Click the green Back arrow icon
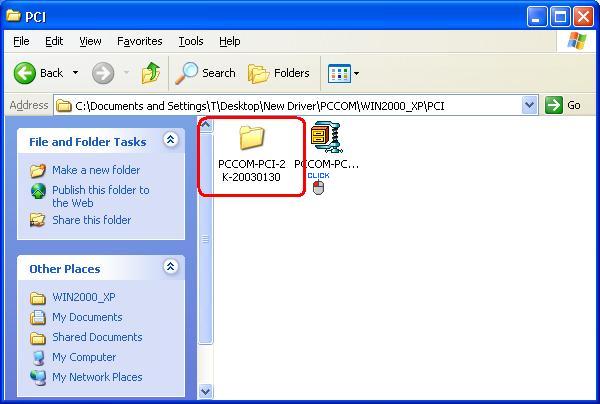Image resolution: width=600 pixels, height=404 pixels. coord(25,73)
